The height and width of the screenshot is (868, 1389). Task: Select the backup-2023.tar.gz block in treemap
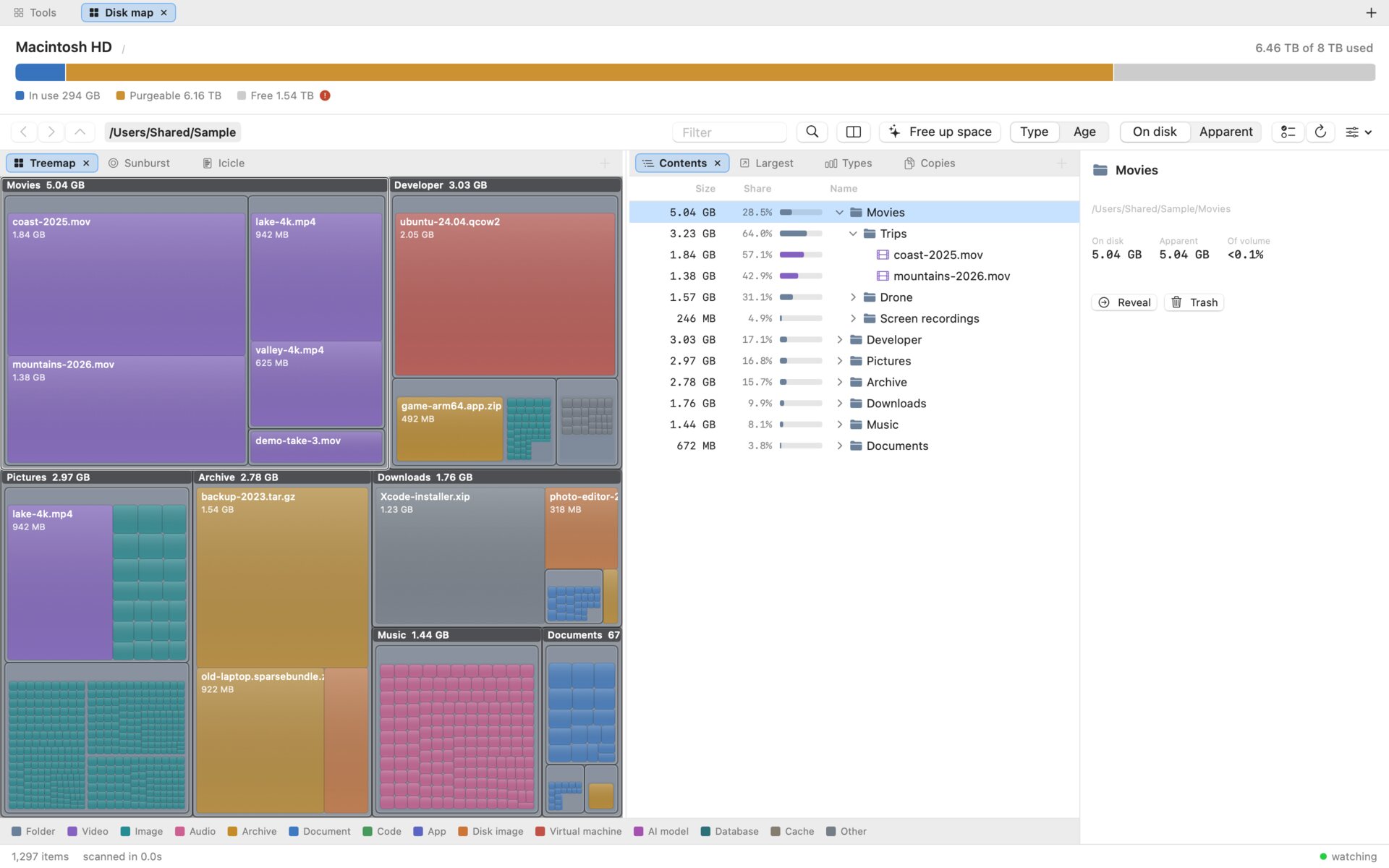282,577
